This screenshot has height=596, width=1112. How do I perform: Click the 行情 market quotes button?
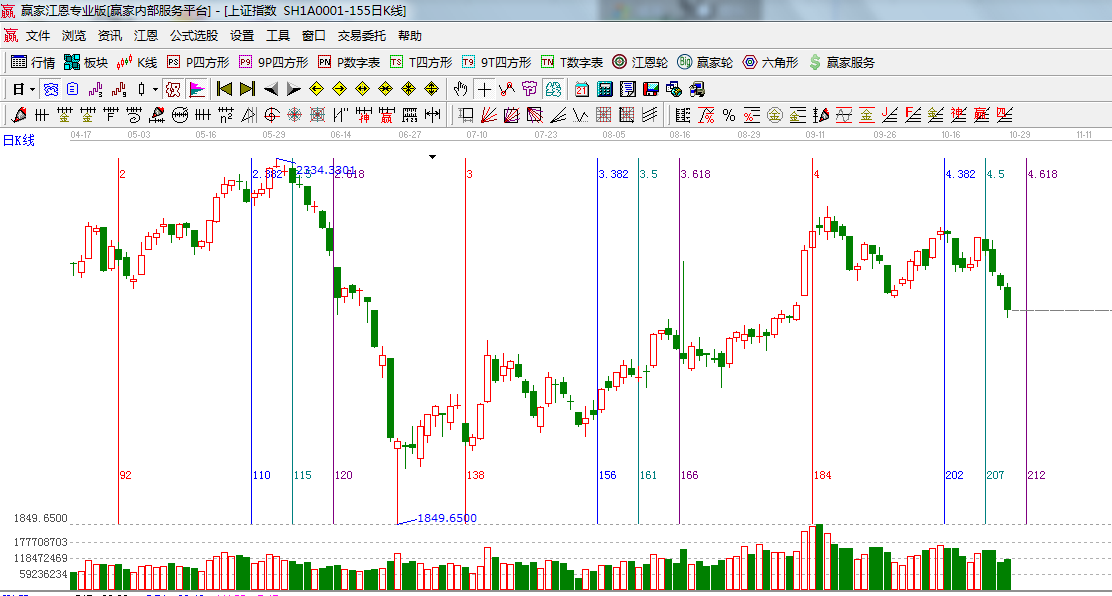pyautogui.click(x=33, y=62)
